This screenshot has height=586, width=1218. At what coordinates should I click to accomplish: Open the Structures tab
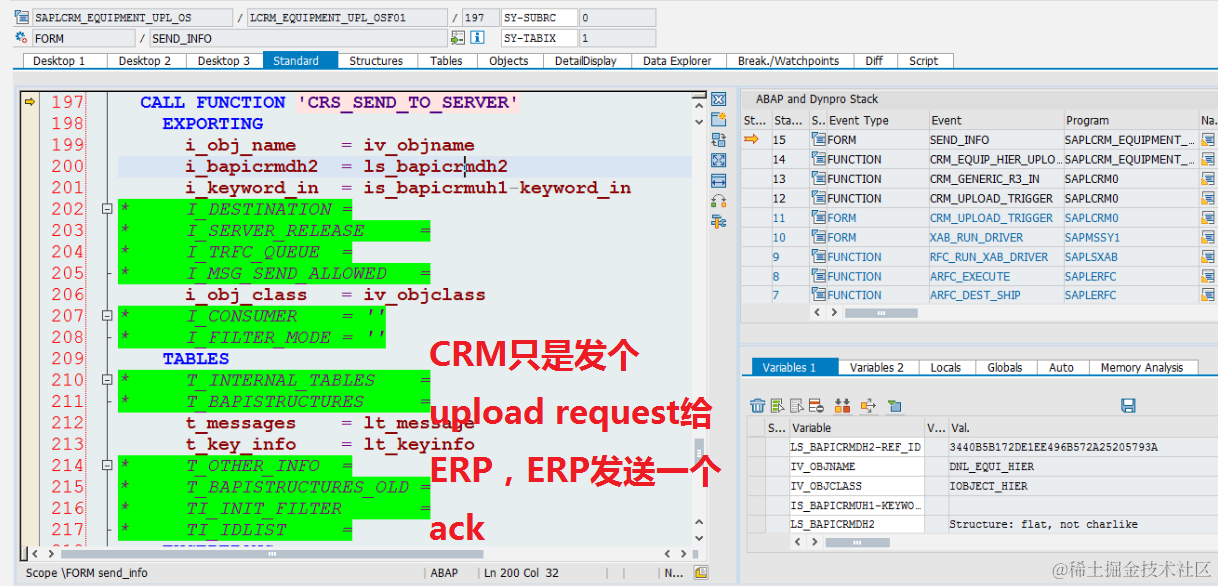point(376,61)
